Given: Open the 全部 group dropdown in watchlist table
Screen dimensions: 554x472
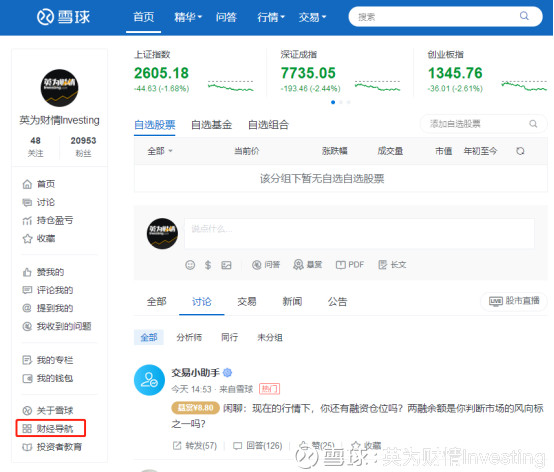Looking at the screenshot, I should (x=160, y=151).
